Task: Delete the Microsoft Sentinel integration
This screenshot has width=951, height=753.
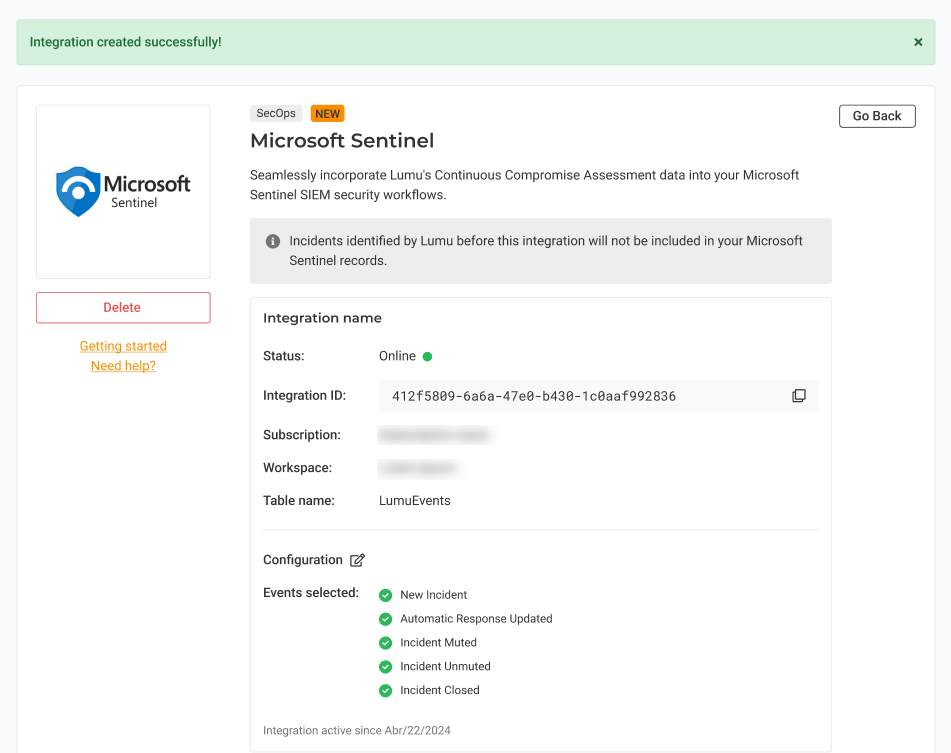Action: pos(123,307)
